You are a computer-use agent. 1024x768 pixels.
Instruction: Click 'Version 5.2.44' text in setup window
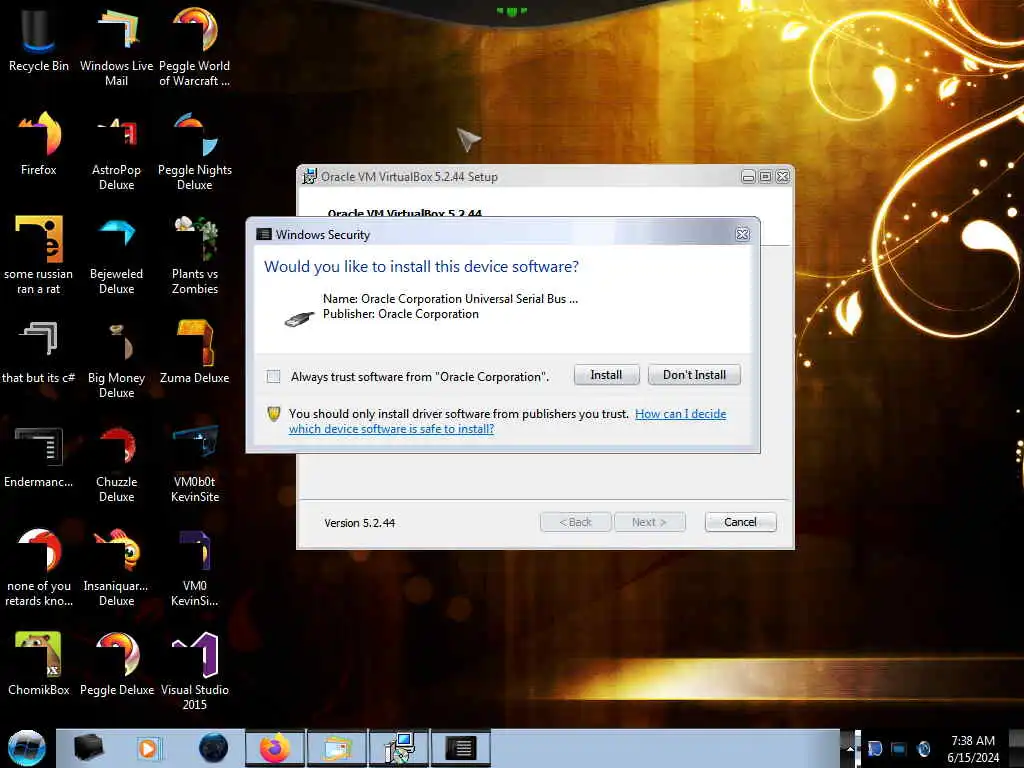point(359,522)
